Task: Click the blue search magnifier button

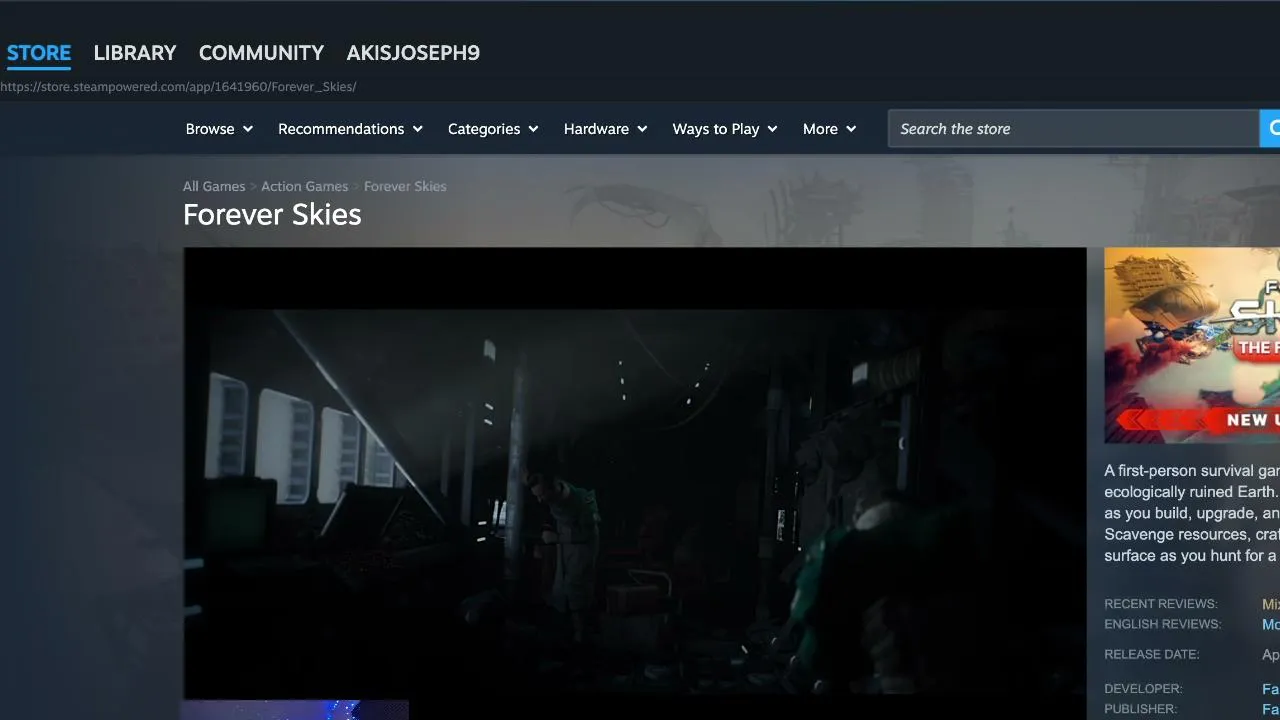Action: click(1270, 129)
